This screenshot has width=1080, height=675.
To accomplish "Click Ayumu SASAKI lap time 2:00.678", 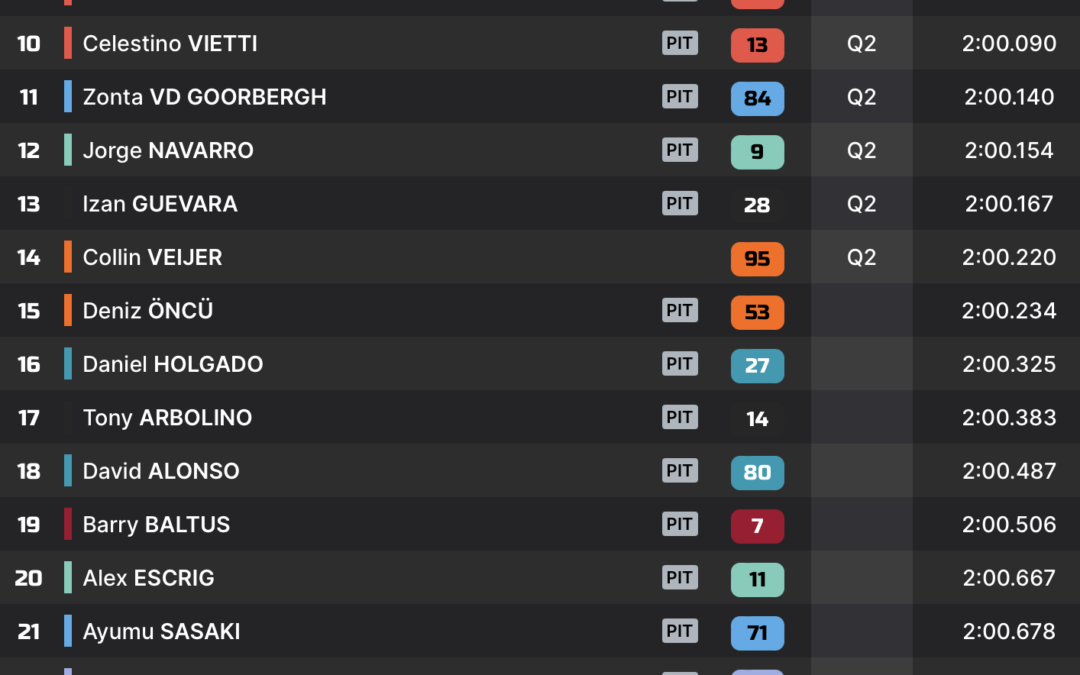I will [x=1008, y=631].
